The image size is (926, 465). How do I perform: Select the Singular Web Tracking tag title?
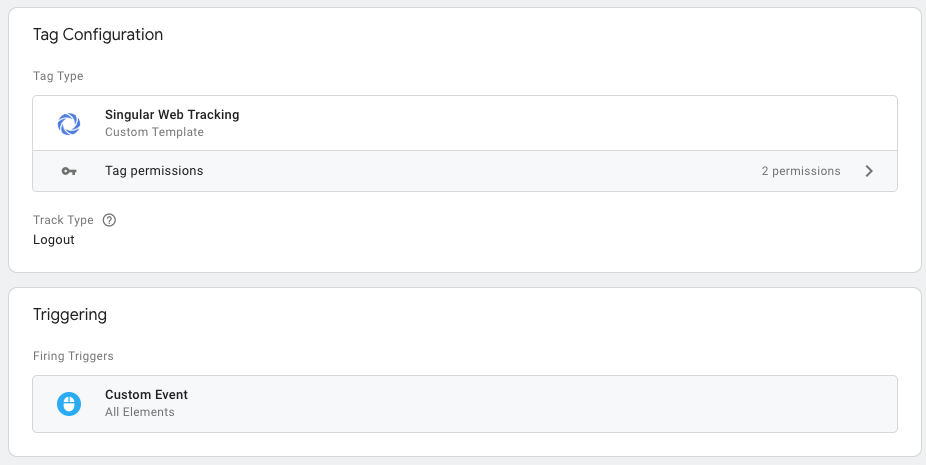pyautogui.click(x=172, y=115)
